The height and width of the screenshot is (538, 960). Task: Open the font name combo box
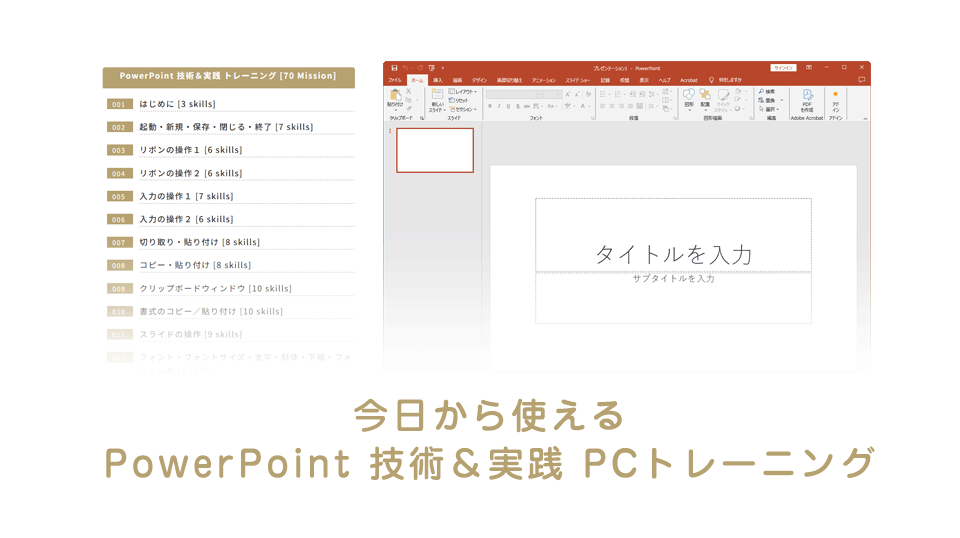pos(514,94)
